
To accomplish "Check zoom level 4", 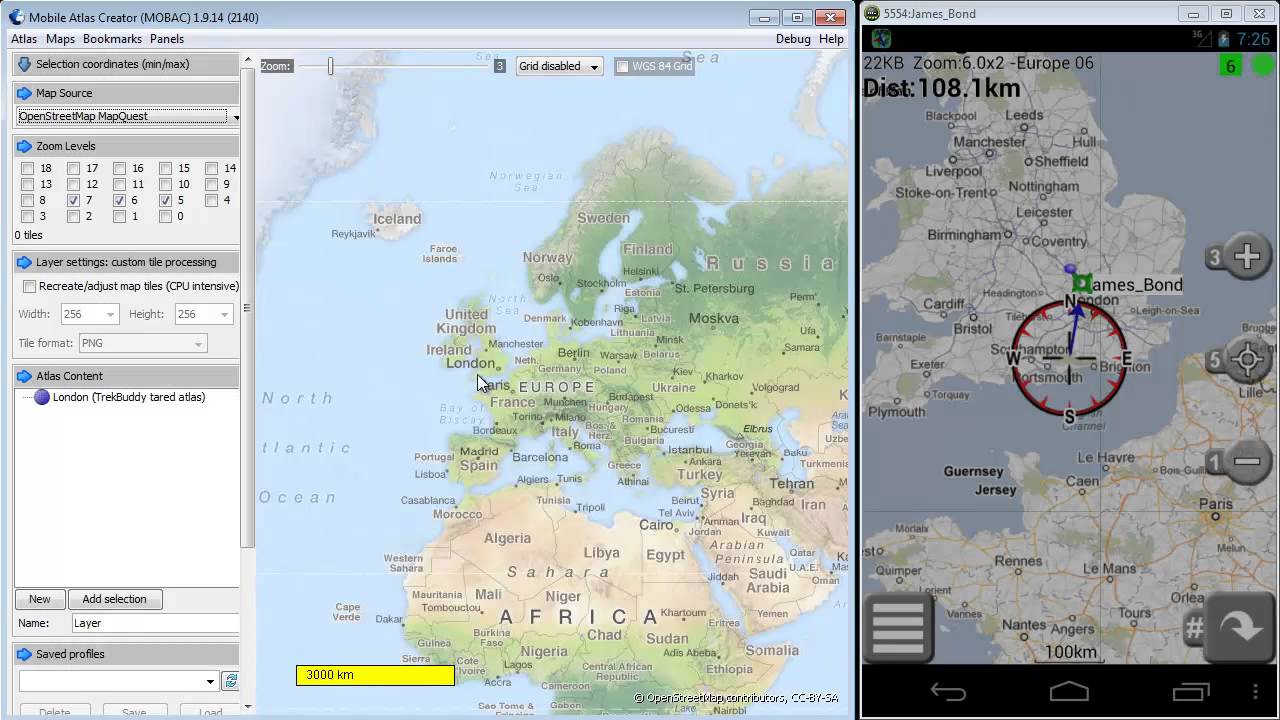I will click(x=212, y=200).
